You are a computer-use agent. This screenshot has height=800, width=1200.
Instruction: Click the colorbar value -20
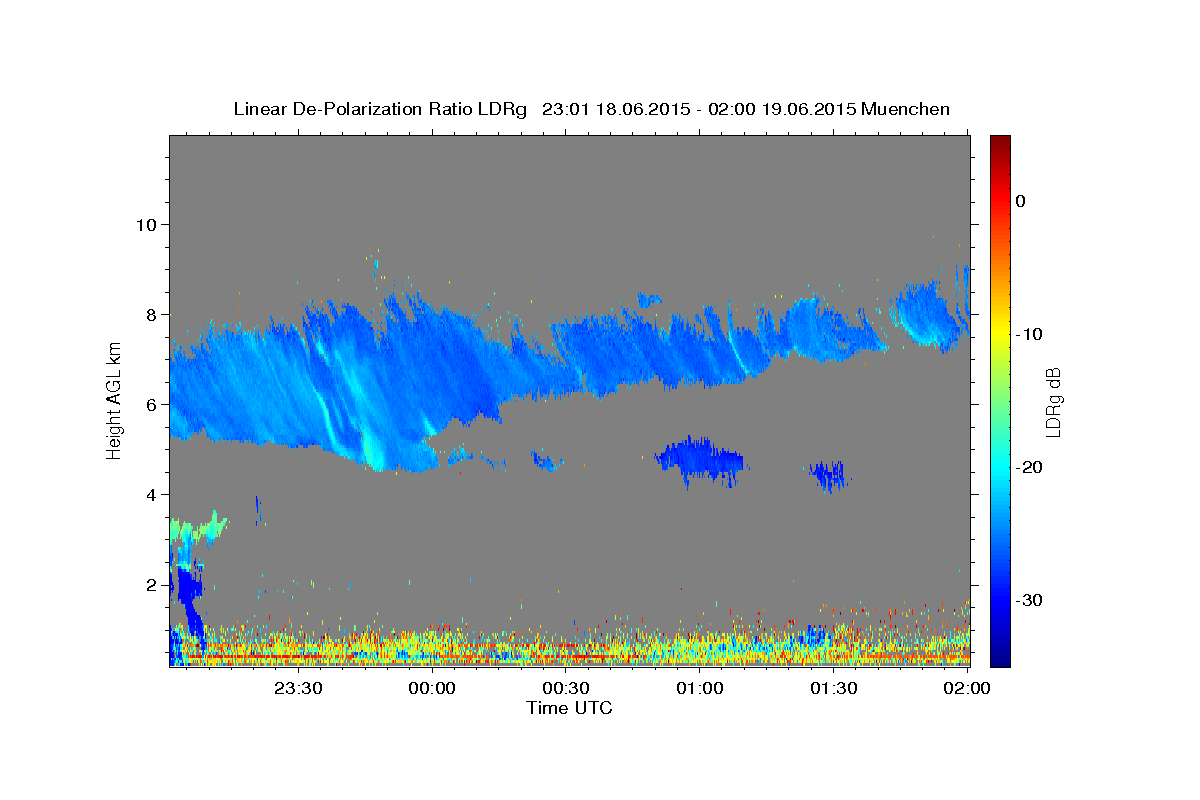click(1030, 467)
